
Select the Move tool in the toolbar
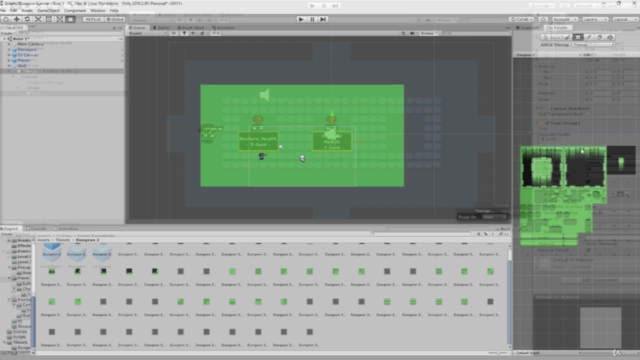[x=17, y=19]
